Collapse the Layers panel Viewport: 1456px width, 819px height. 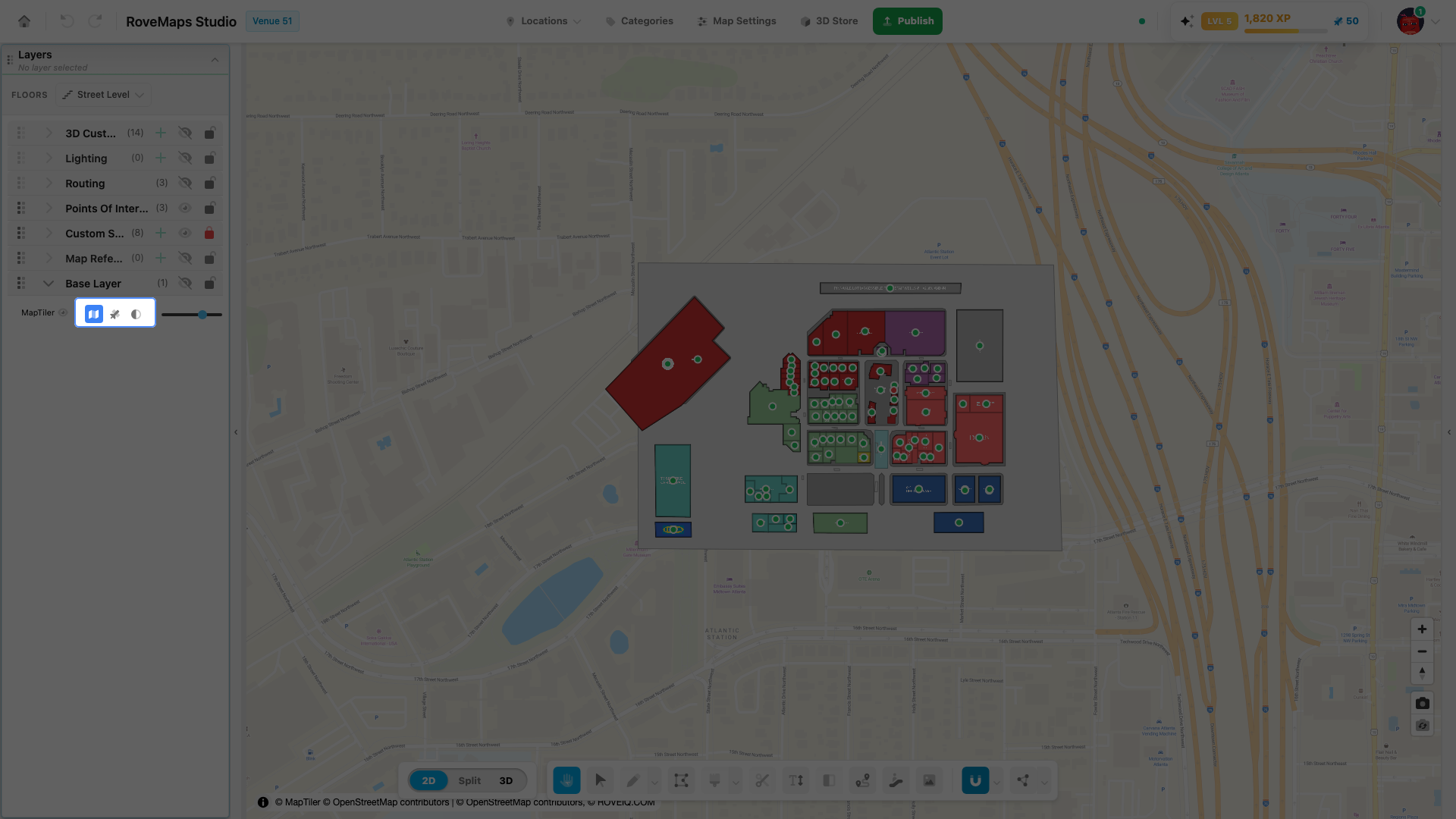point(215,60)
